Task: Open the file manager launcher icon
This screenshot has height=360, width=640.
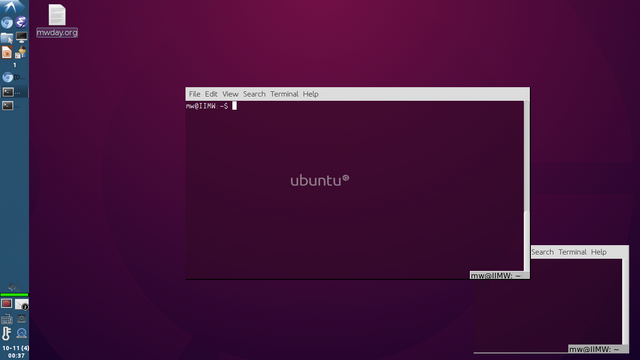Action: [7, 38]
